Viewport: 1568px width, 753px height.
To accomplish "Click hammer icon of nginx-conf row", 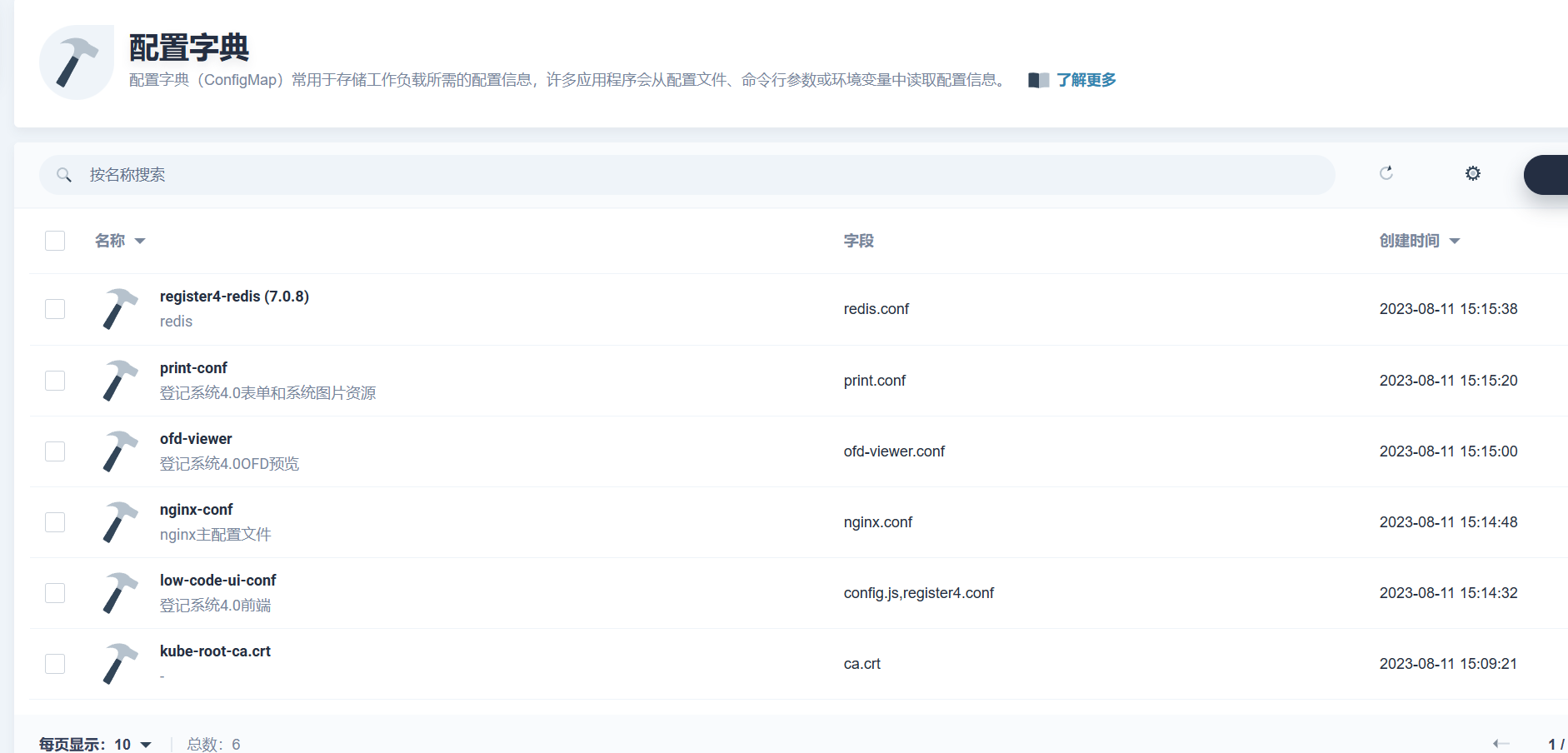I will 120,522.
